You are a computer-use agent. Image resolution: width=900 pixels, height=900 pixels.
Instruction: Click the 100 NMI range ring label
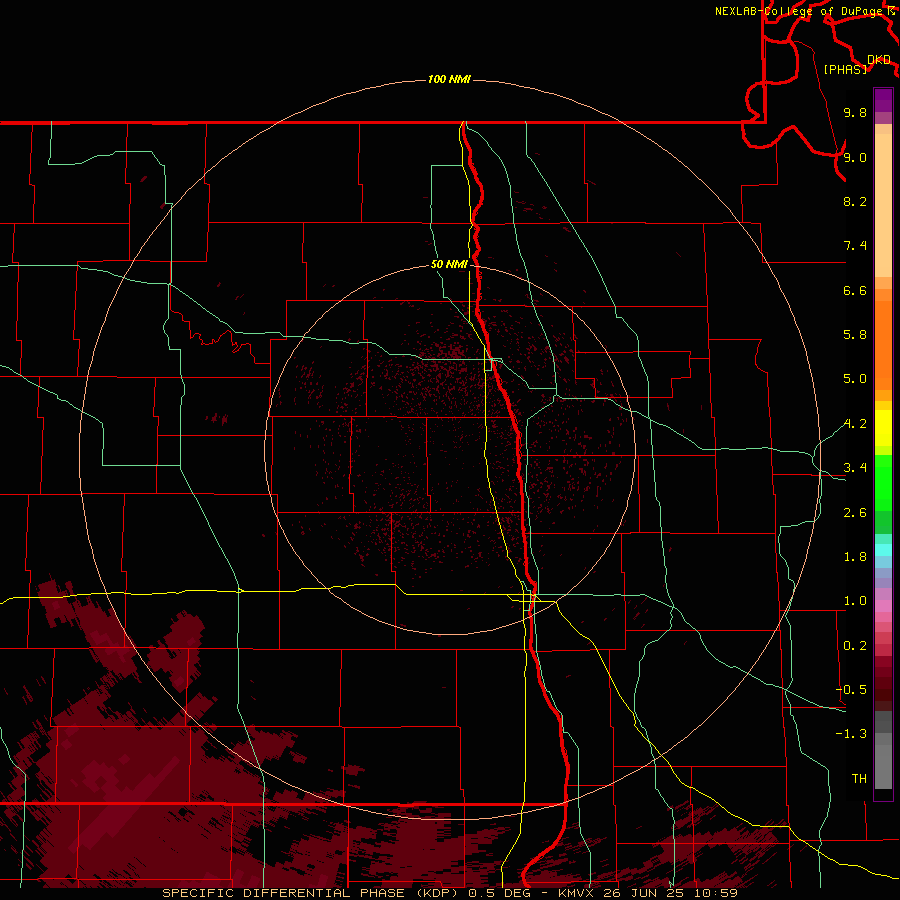coord(449,79)
